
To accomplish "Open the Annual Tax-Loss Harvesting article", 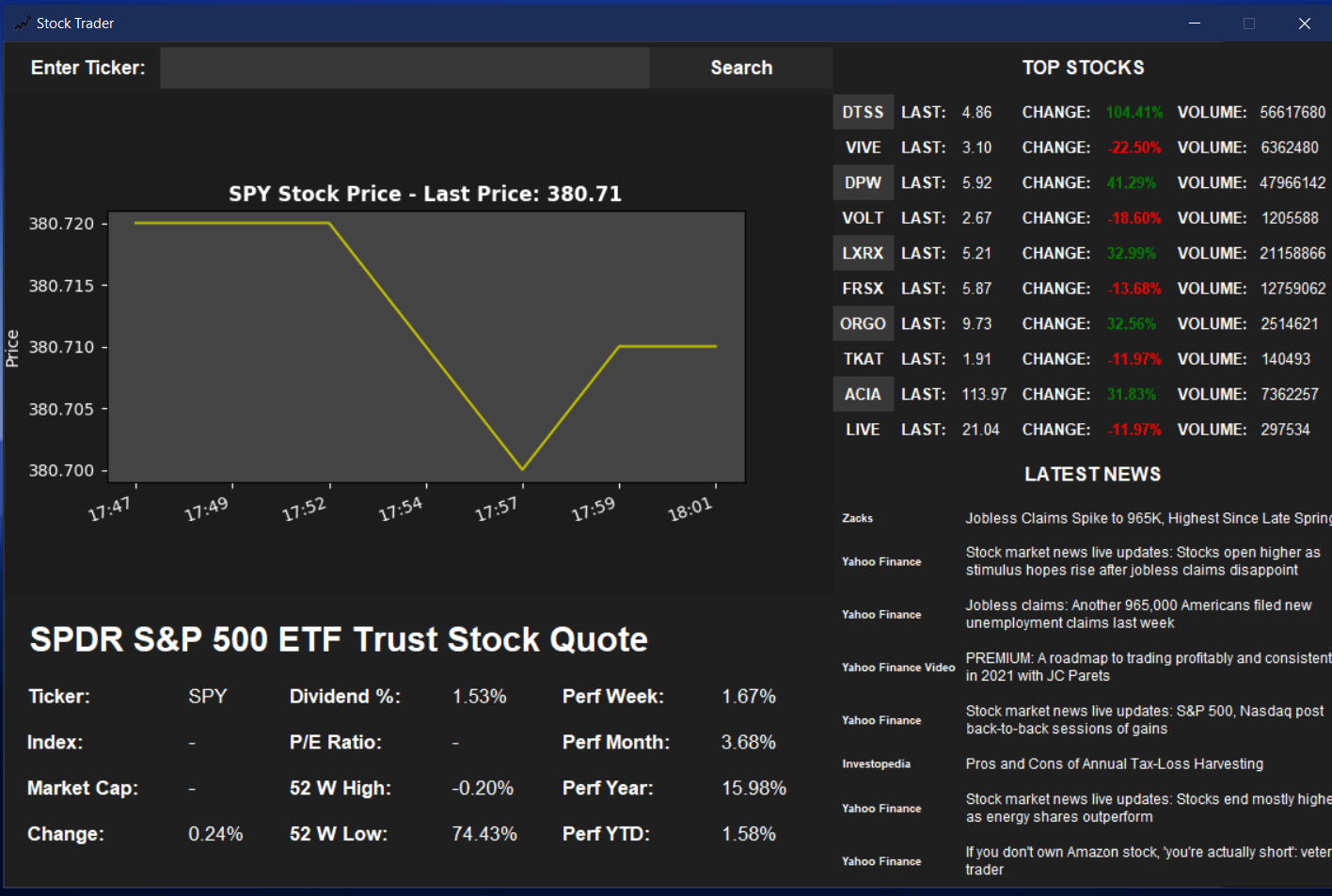I will tap(1115, 763).
